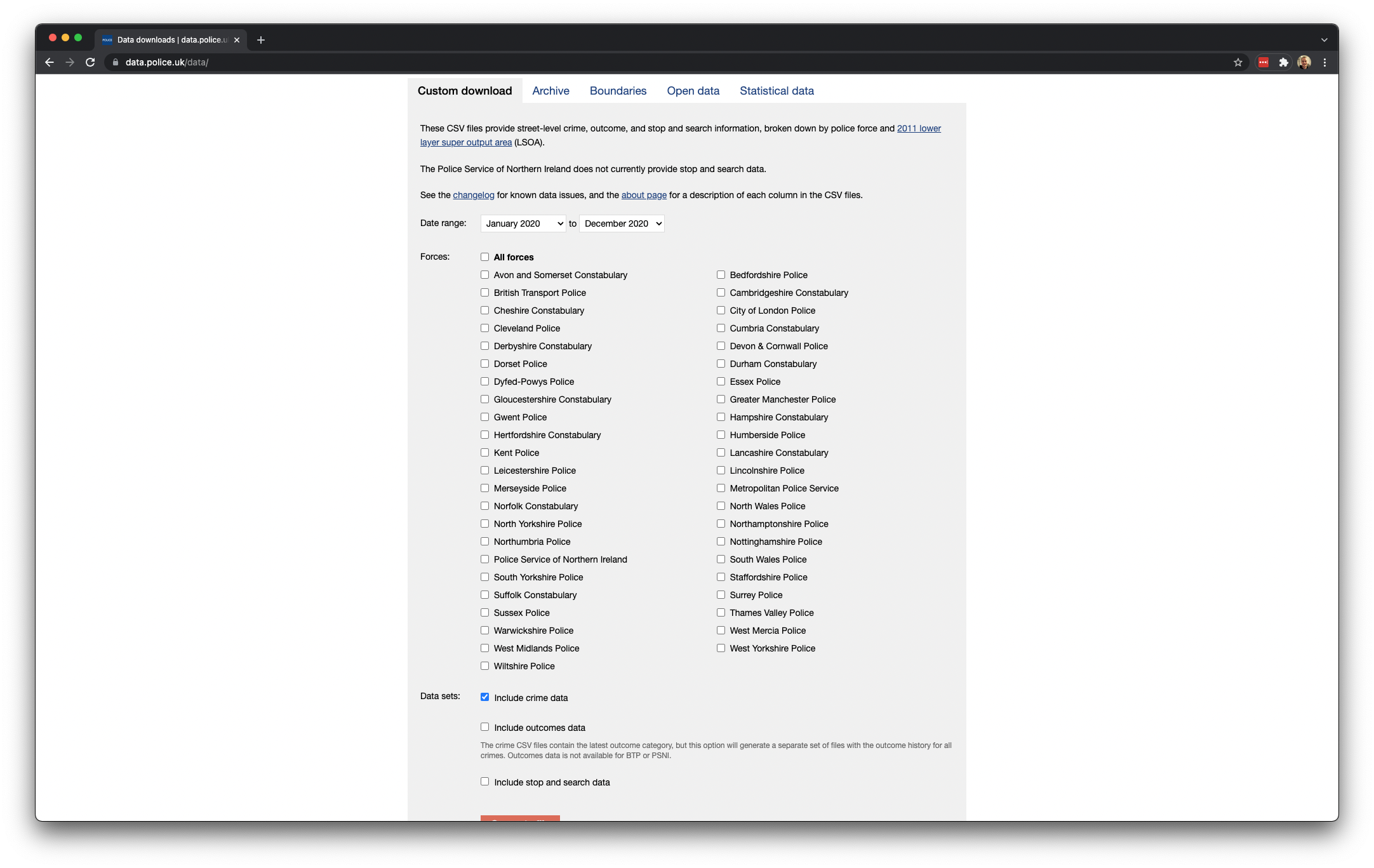Screen dimensions: 1374x868
Task: Switch to the Archive tab
Action: [550, 91]
